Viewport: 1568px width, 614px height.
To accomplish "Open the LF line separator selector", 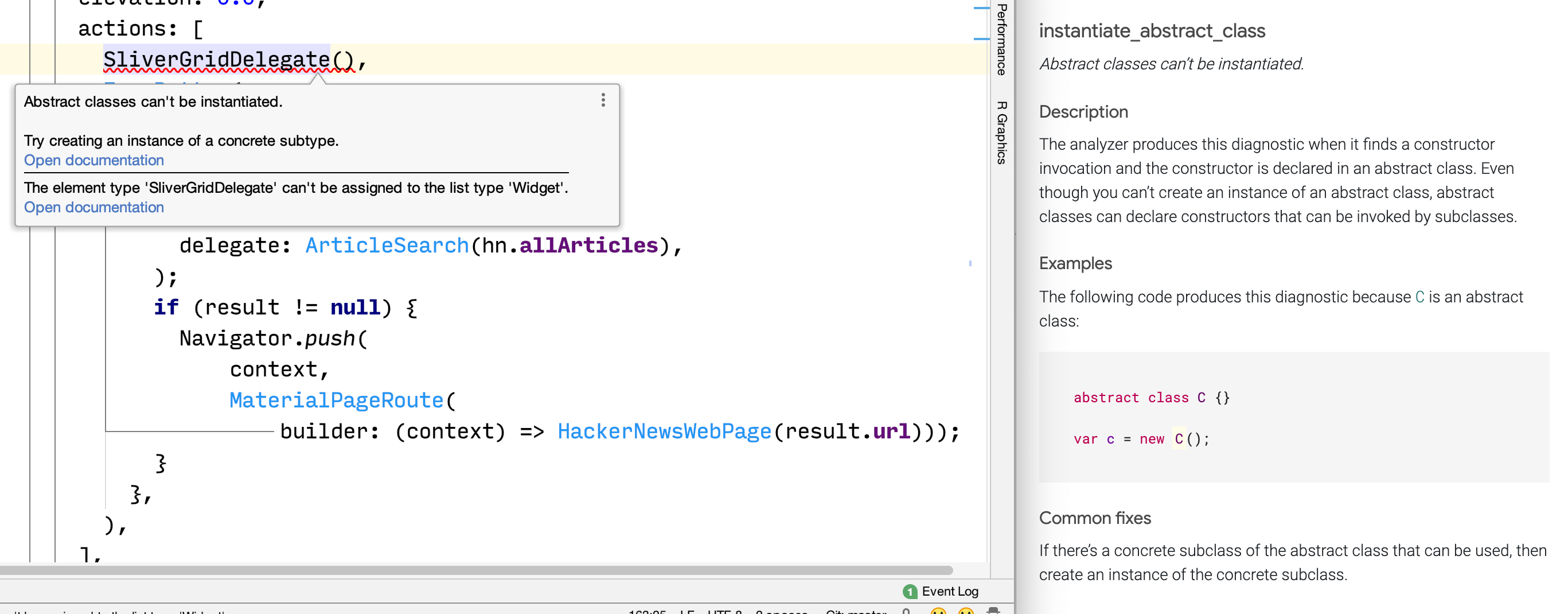I will 688,611.
